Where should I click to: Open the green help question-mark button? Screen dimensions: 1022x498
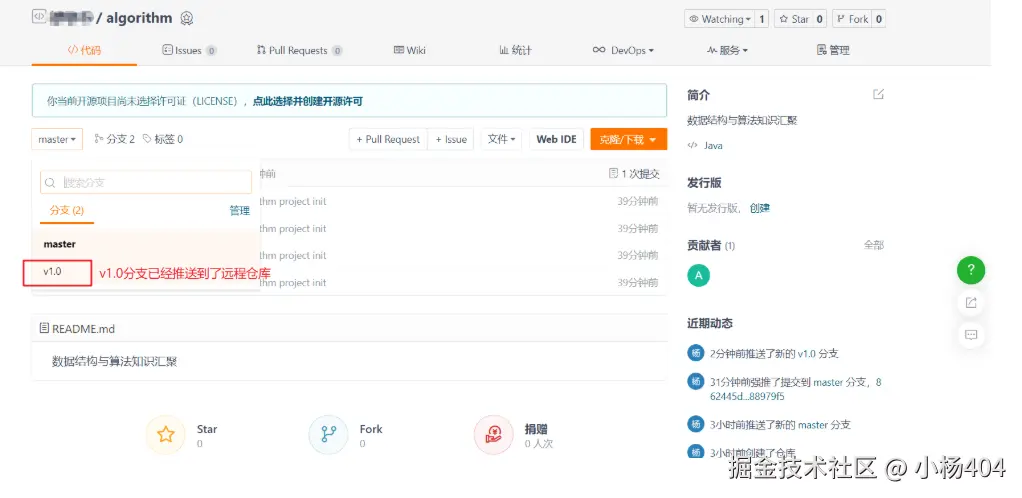971,270
